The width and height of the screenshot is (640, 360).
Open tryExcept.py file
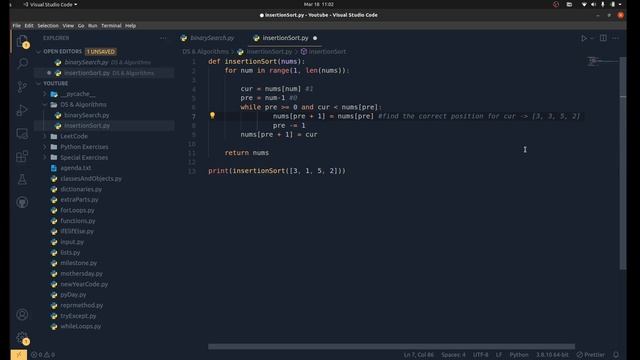[x=104, y=316]
